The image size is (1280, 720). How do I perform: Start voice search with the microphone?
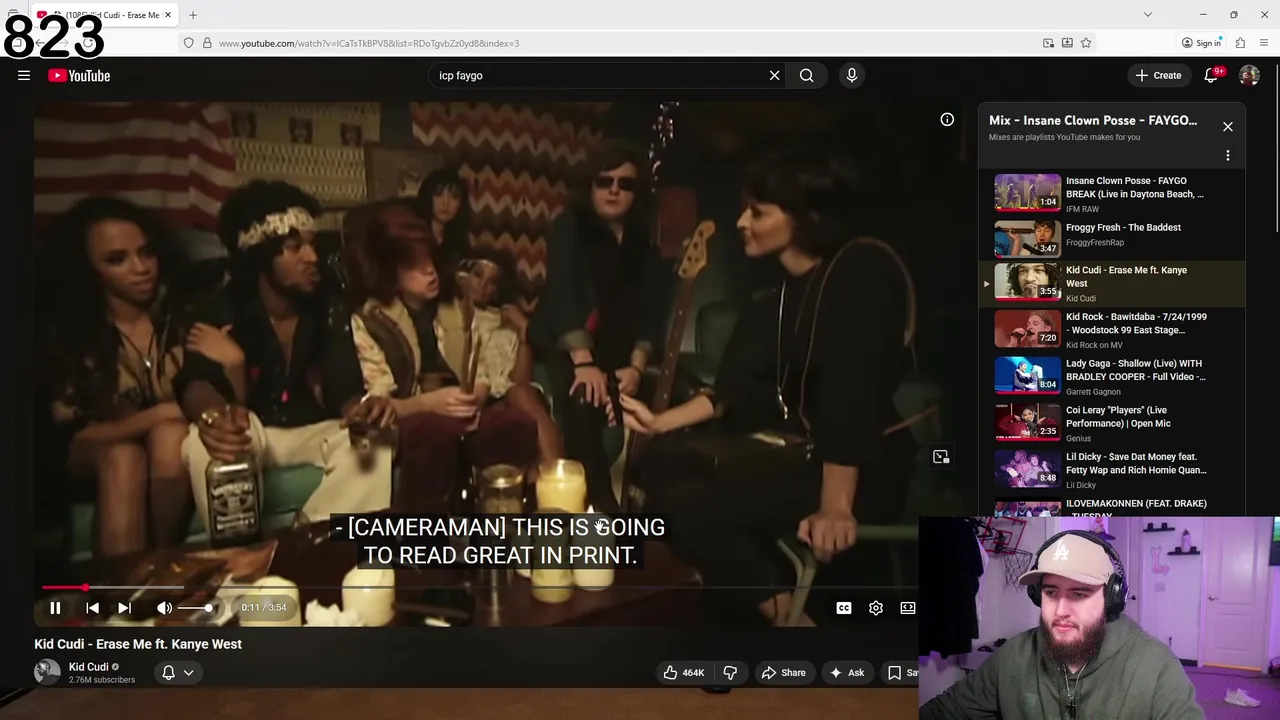pos(852,75)
